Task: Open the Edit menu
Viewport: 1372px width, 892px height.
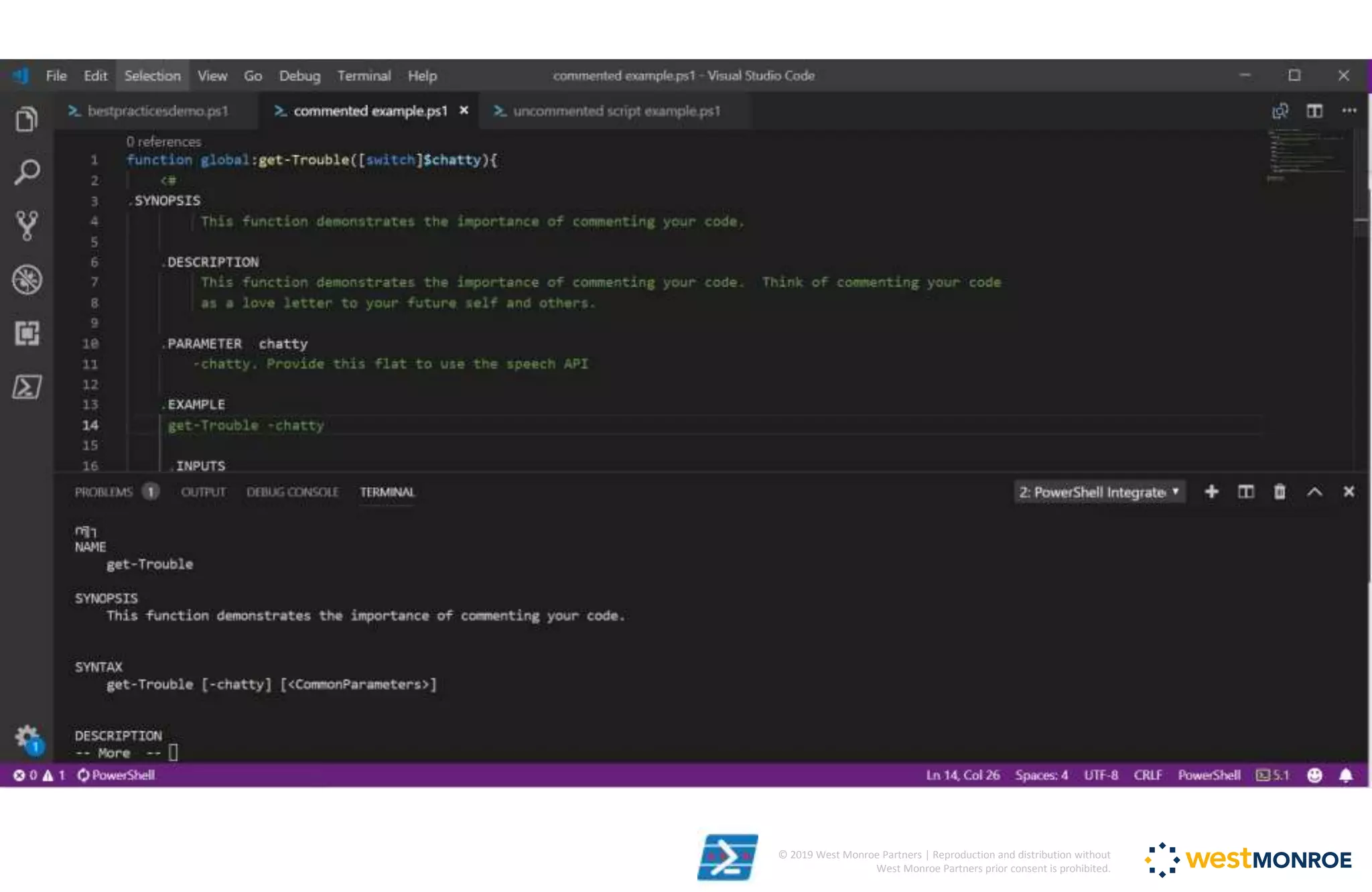Action: [x=95, y=76]
